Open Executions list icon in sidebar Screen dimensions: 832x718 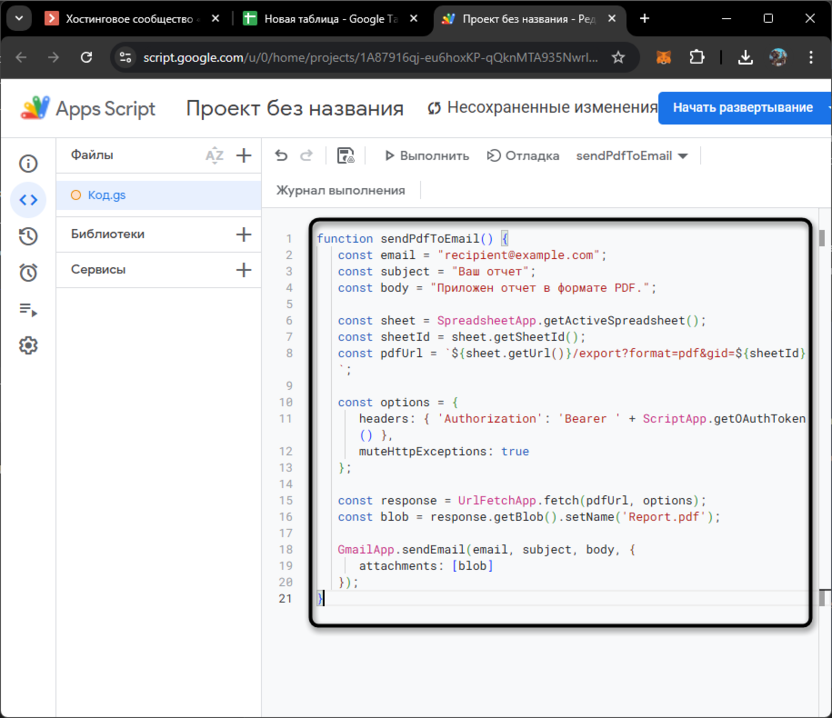pyautogui.click(x=28, y=309)
